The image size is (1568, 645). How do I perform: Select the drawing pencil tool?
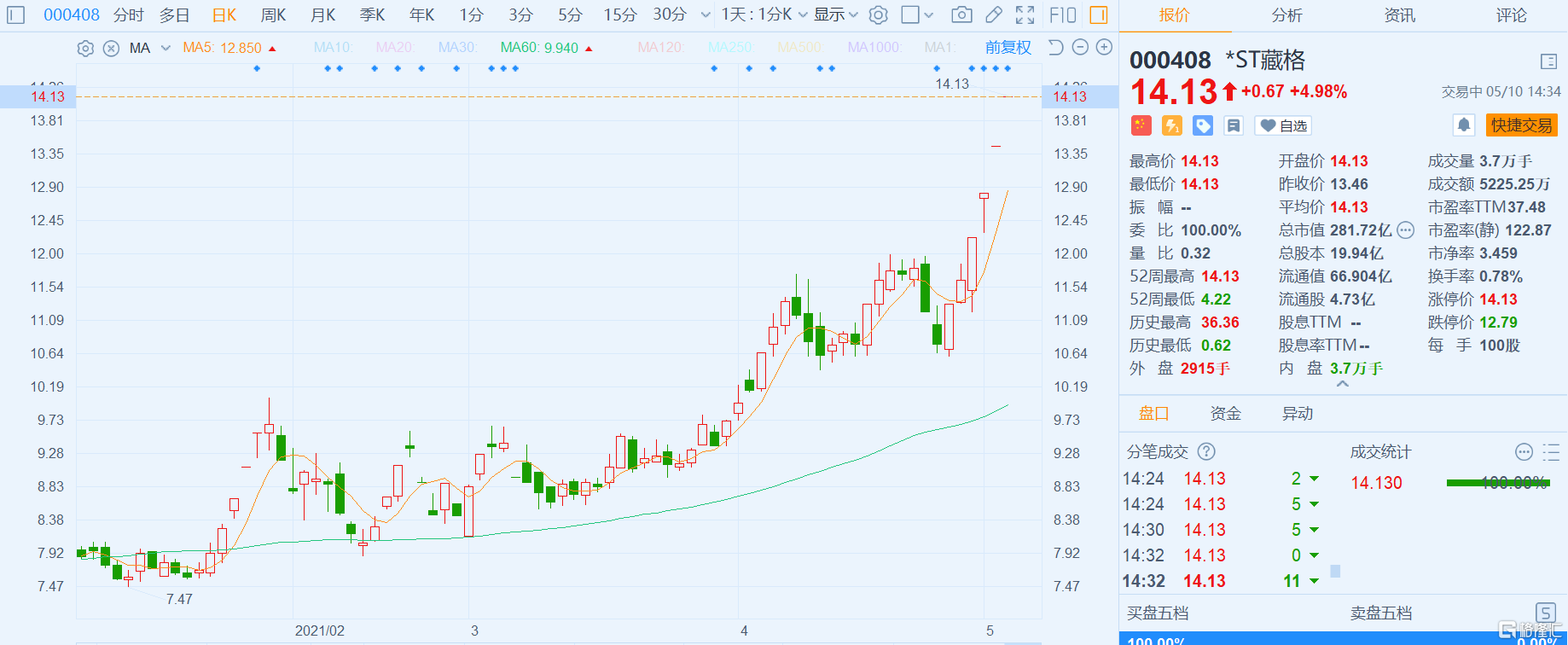click(x=994, y=15)
